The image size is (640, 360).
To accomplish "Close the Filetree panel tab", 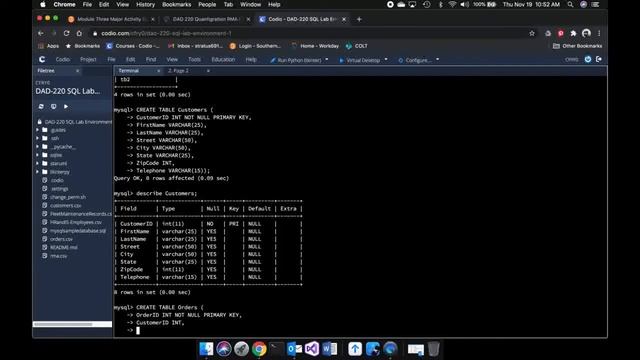I will tap(78, 71).
